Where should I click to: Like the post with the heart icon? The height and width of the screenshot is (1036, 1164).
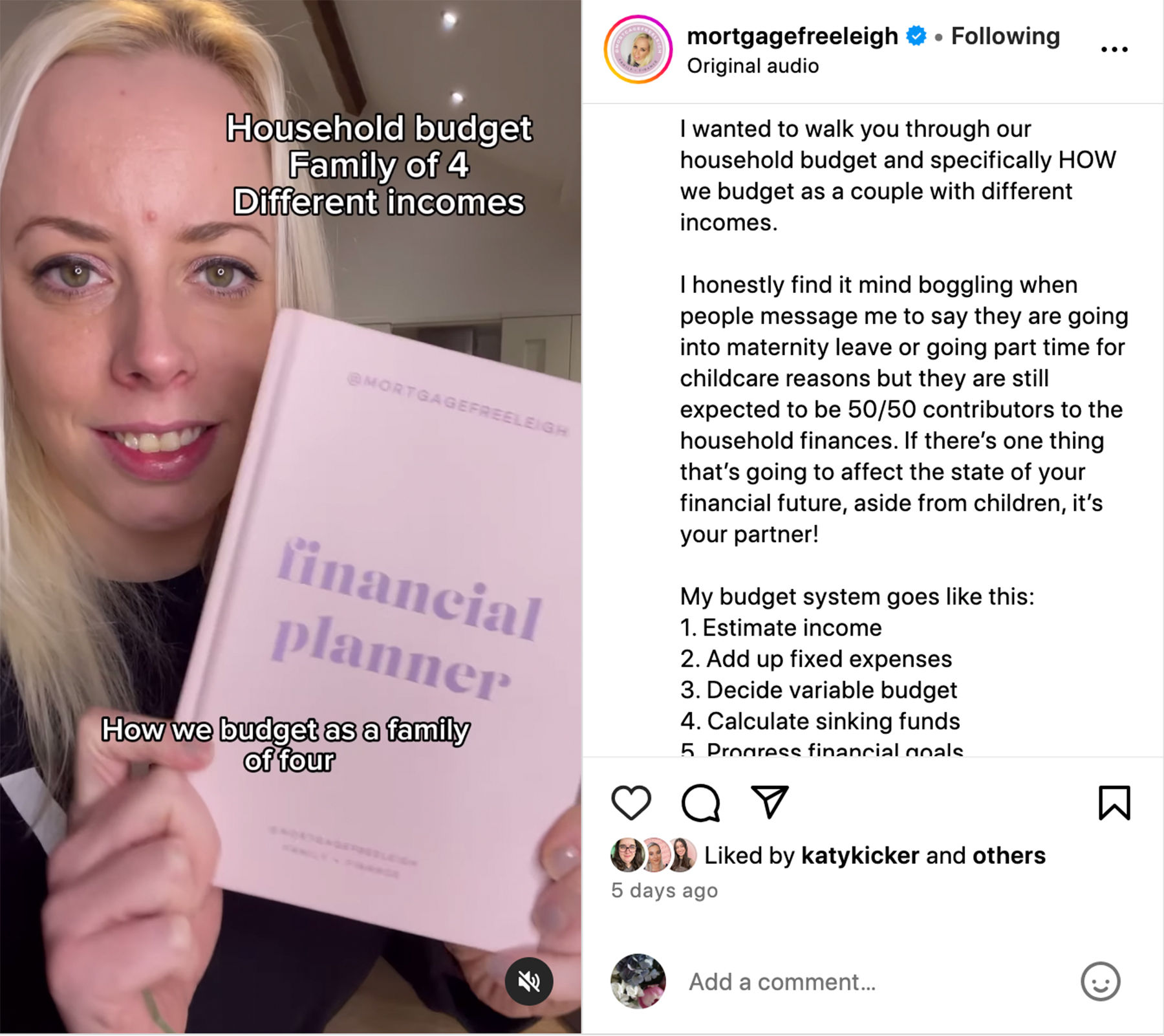click(x=630, y=803)
